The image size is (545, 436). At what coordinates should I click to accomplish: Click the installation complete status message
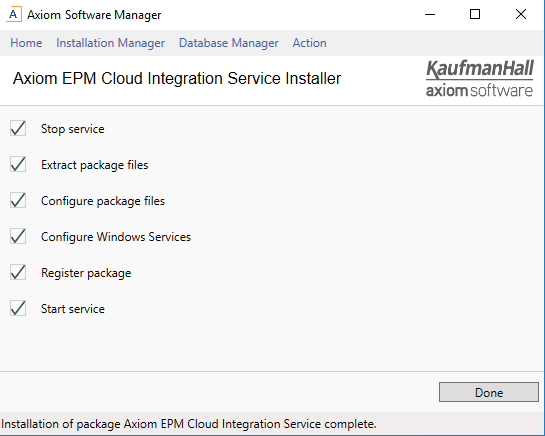pyautogui.click(x=189, y=424)
